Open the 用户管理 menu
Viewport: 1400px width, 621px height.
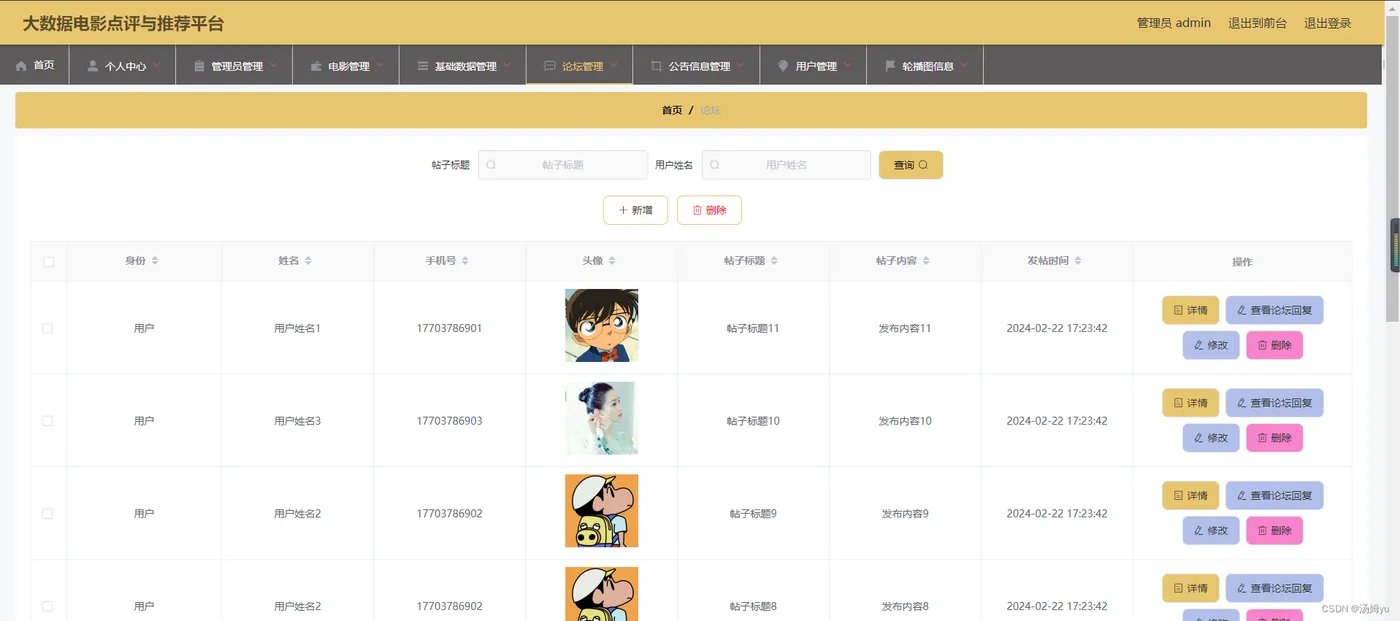[813, 65]
